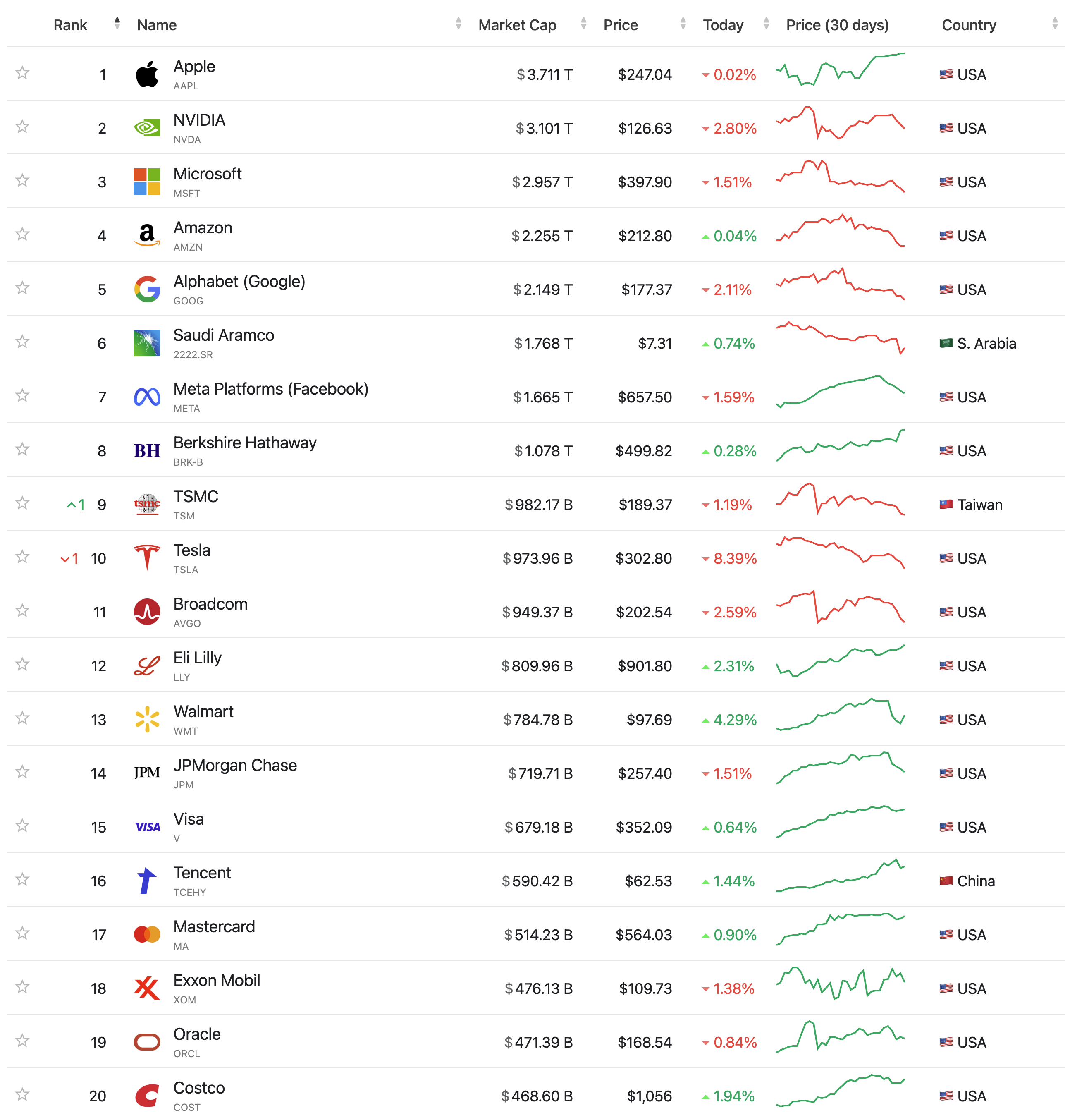The height and width of the screenshot is (1120, 1070).
Task: Click NVIDIA's $3.101 T market cap
Action: [x=544, y=128]
